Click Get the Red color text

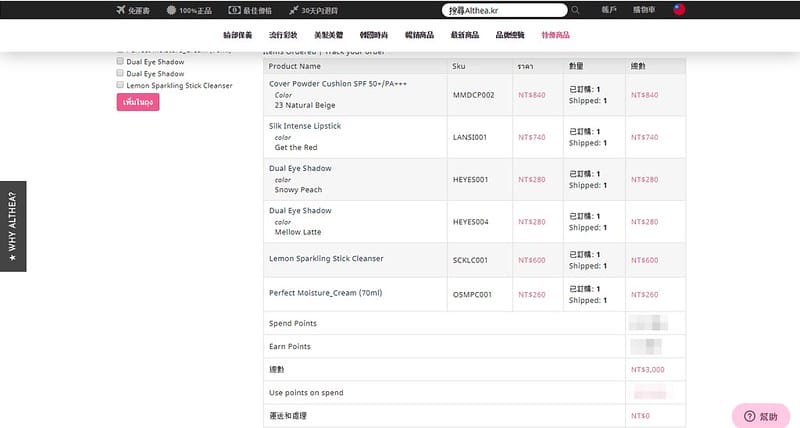[x=296, y=147]
